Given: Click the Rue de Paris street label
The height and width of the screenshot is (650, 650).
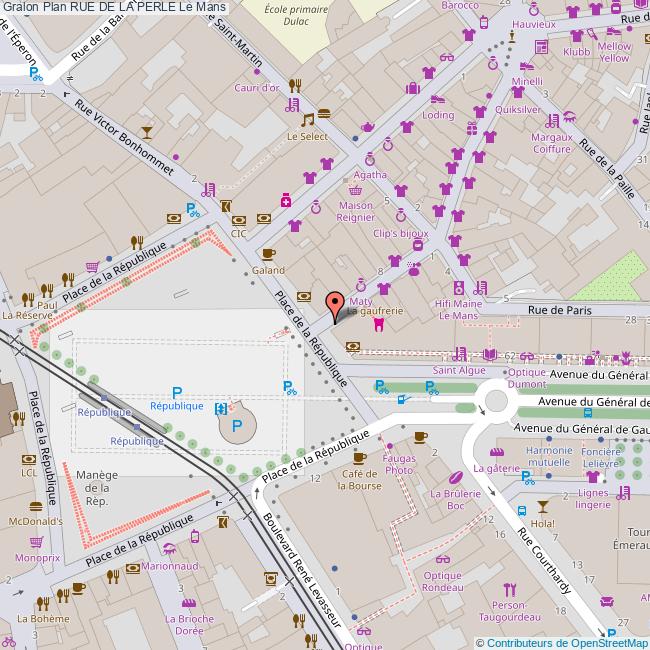Looking at the screenshot, I should 559,310.
